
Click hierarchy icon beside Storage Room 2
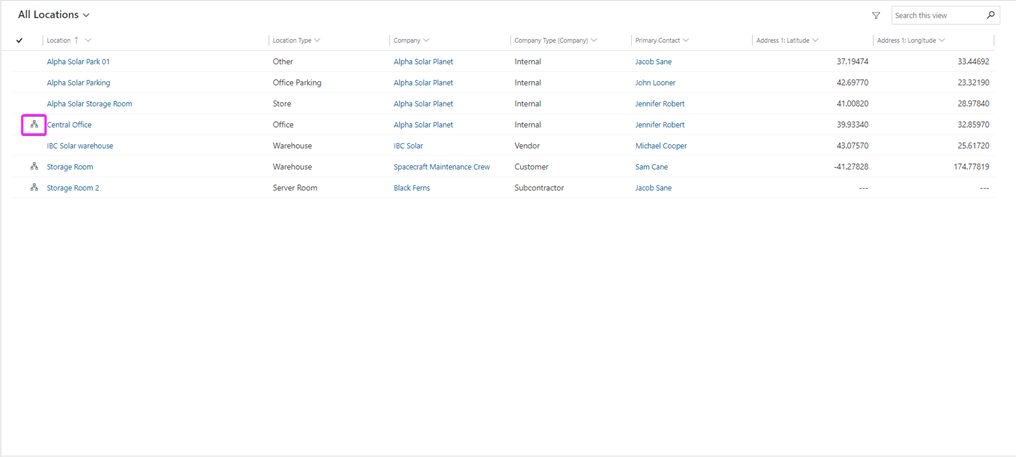pos(34,188)
